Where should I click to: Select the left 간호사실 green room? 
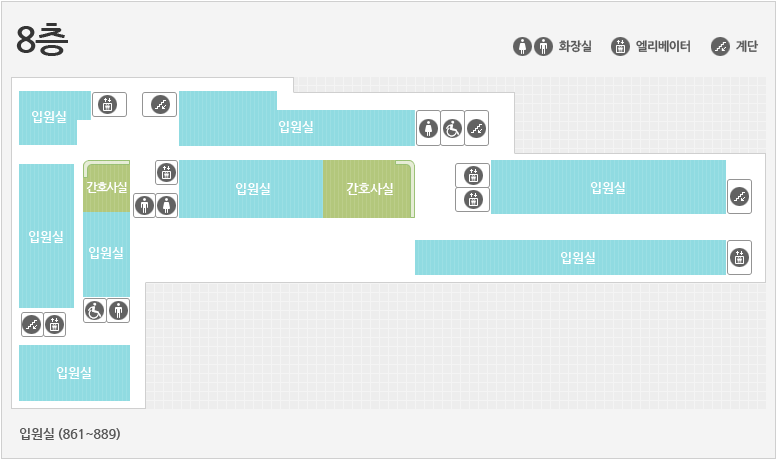107,186
